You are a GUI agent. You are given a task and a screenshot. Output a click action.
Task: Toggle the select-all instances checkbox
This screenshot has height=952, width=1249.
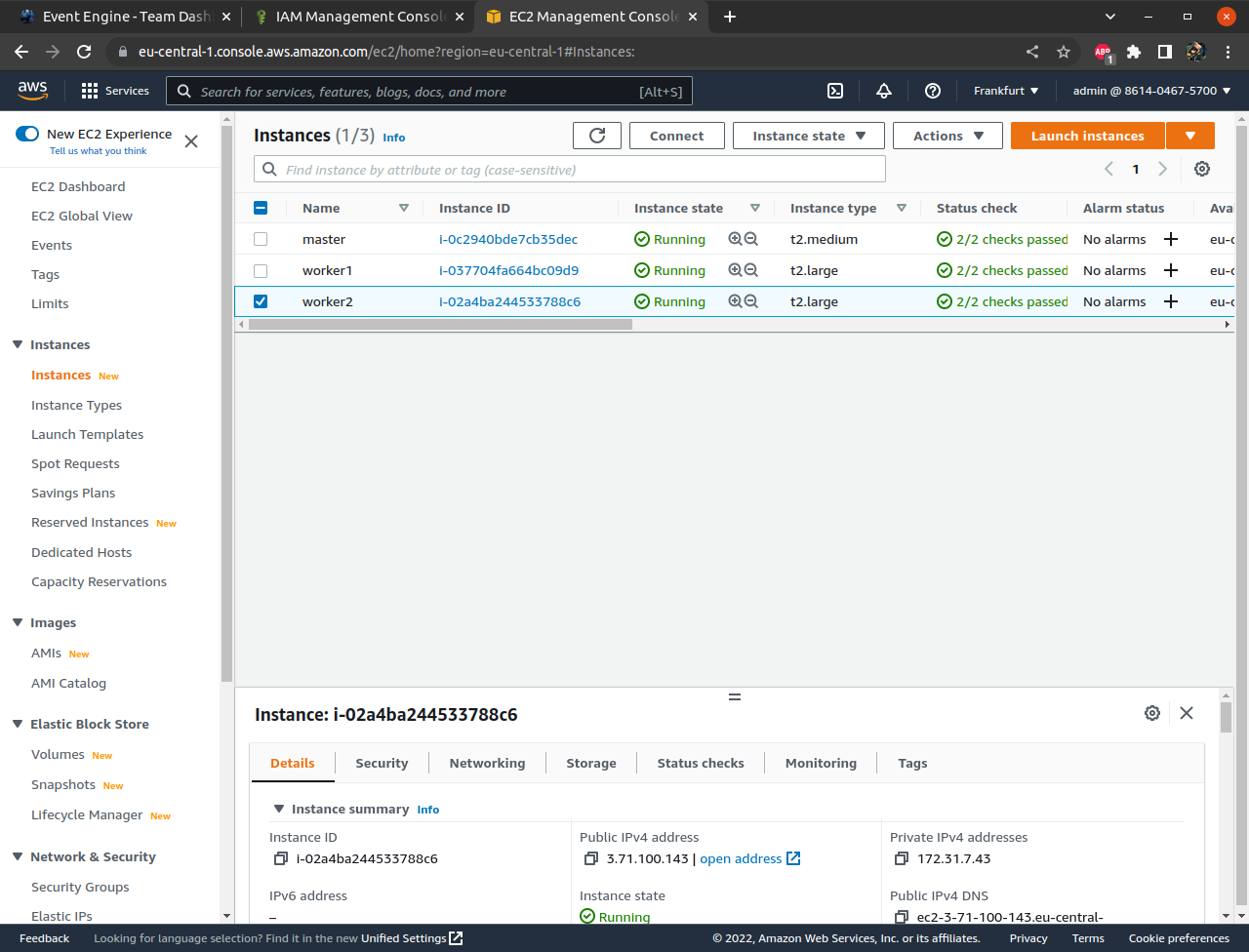pos(261,208)
